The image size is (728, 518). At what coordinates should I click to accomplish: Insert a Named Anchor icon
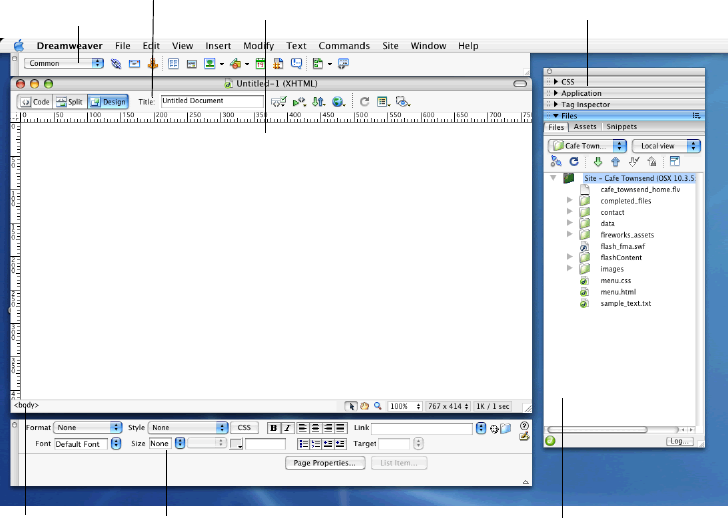coord(153,64)
